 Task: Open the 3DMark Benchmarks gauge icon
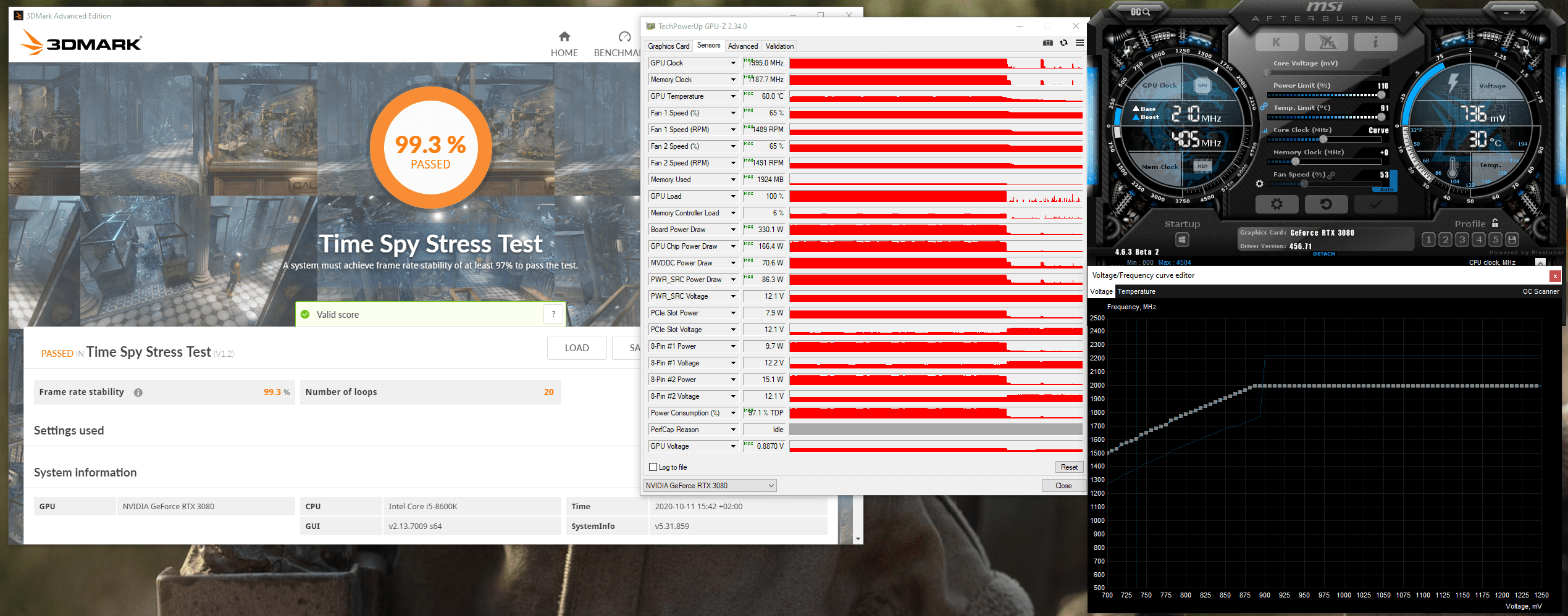[x=625, y=36]
